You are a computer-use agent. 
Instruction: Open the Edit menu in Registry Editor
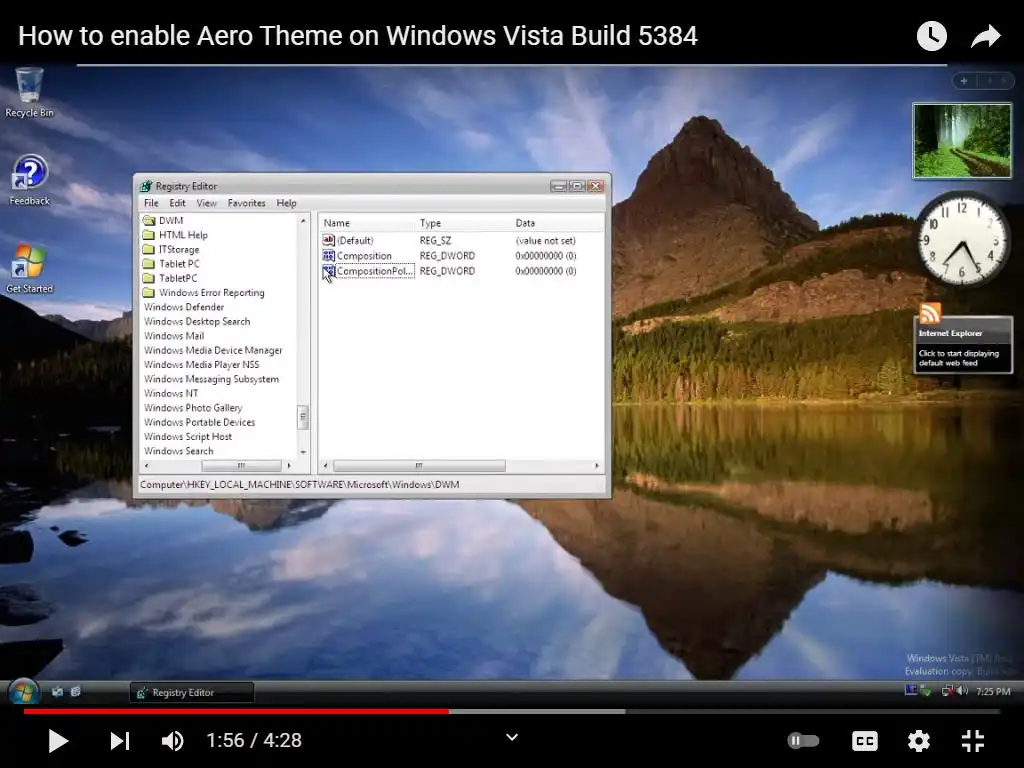click(177, 203)
